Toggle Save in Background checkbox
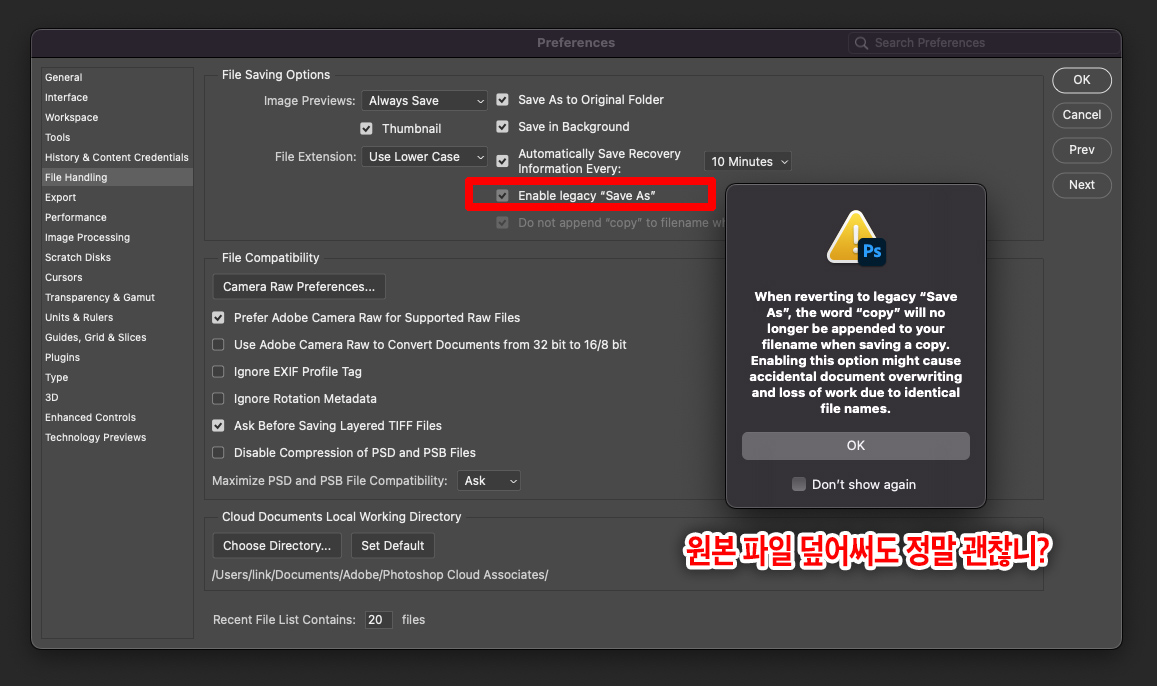The height and width of the screenshot is (686, 1157). point(502,127)
